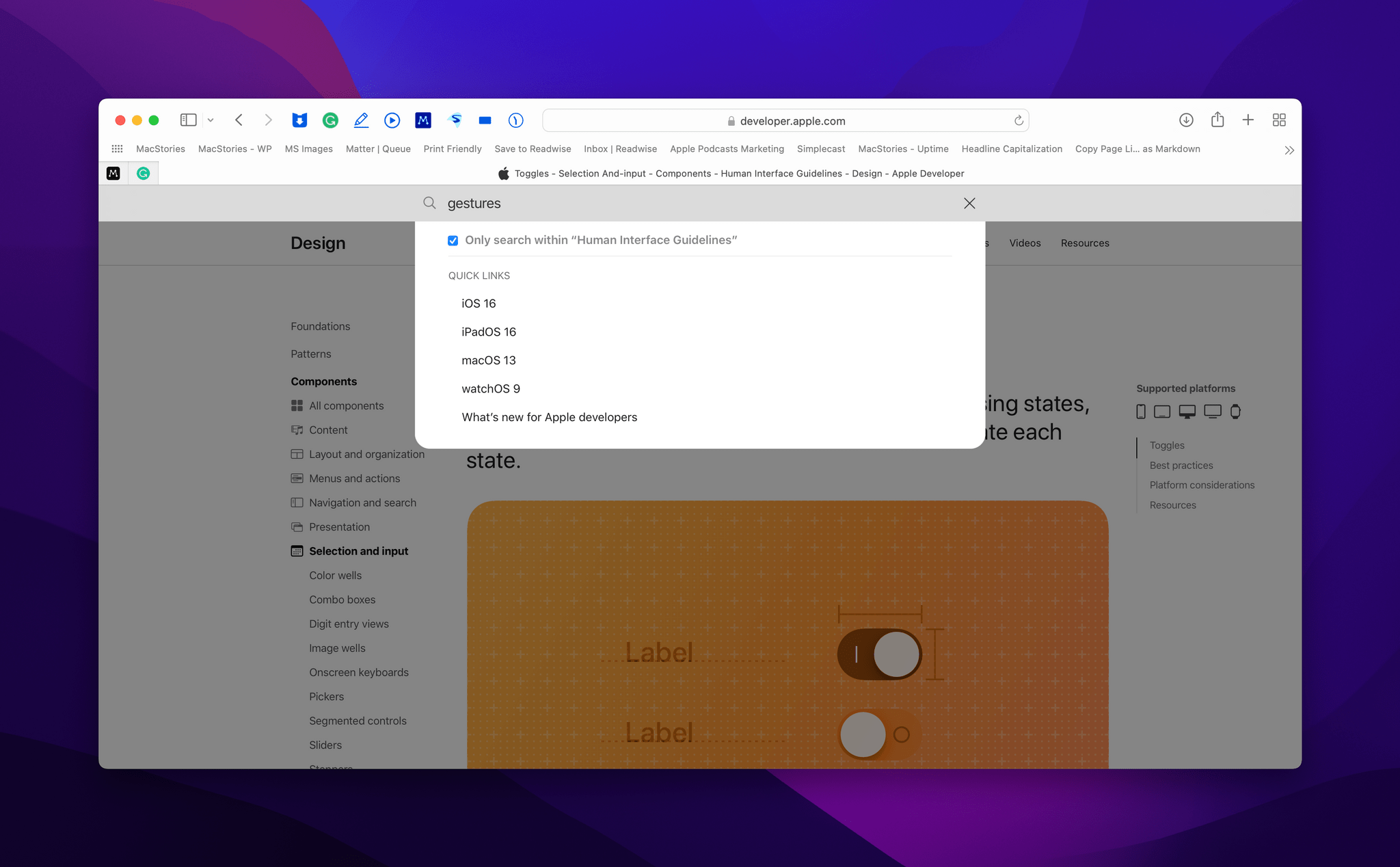Viewport: 1400px width, 867px height.
Task: Click the gestures search field
Action: click(697, 203)
